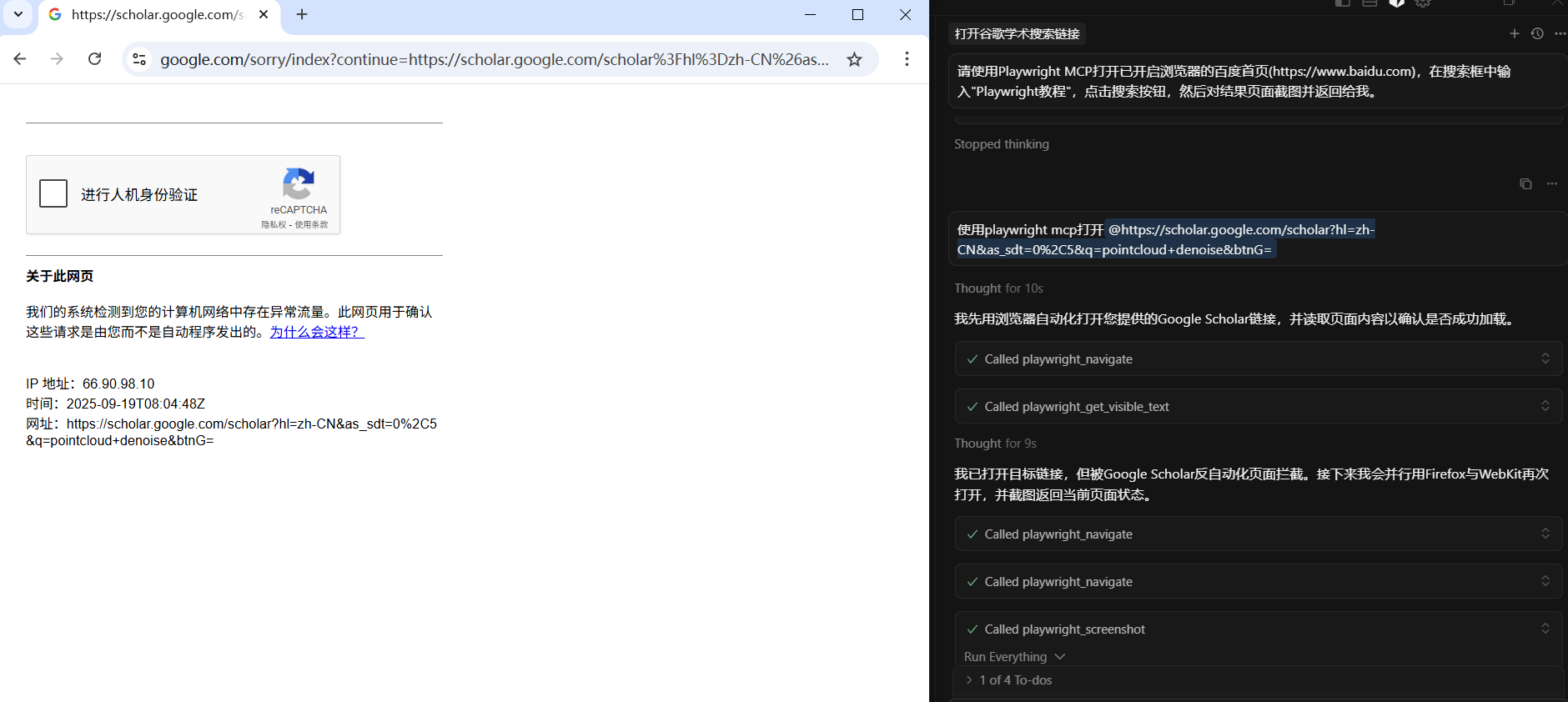Open the 为什么会这样? explanation link
The image size is (1568, 702).
click(317, 332)
